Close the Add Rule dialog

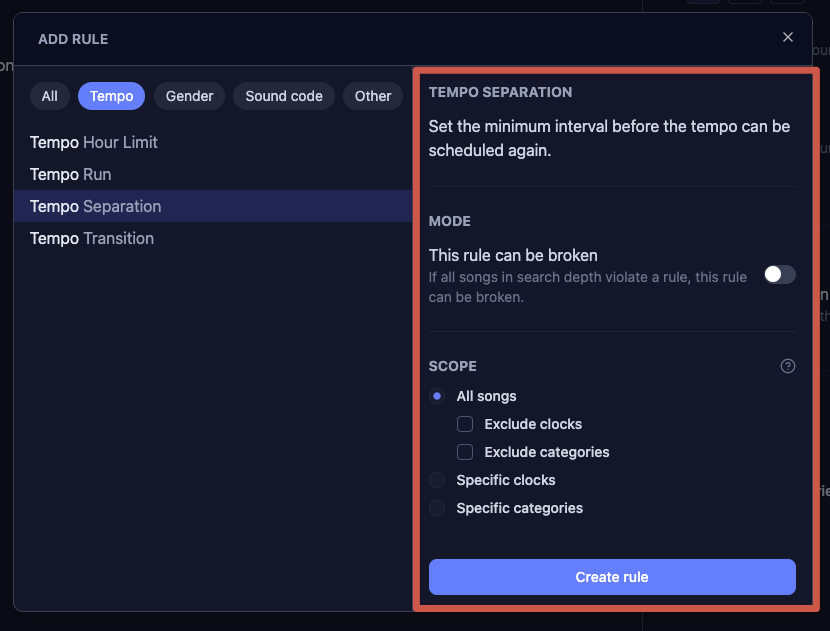click(x=788, y=37)
